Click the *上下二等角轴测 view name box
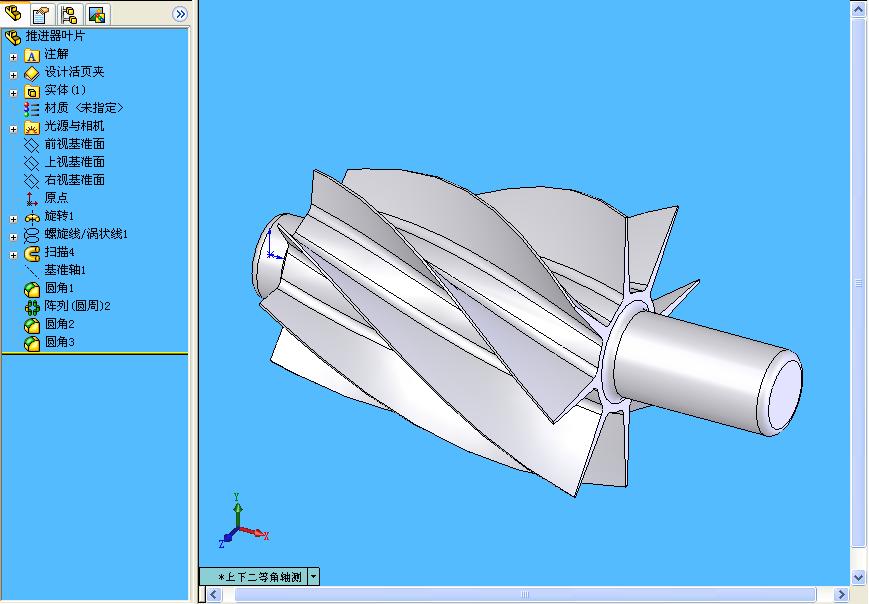The width and height of the screenshot is (869, 604). pyautogui.click(x=253, y=577)
